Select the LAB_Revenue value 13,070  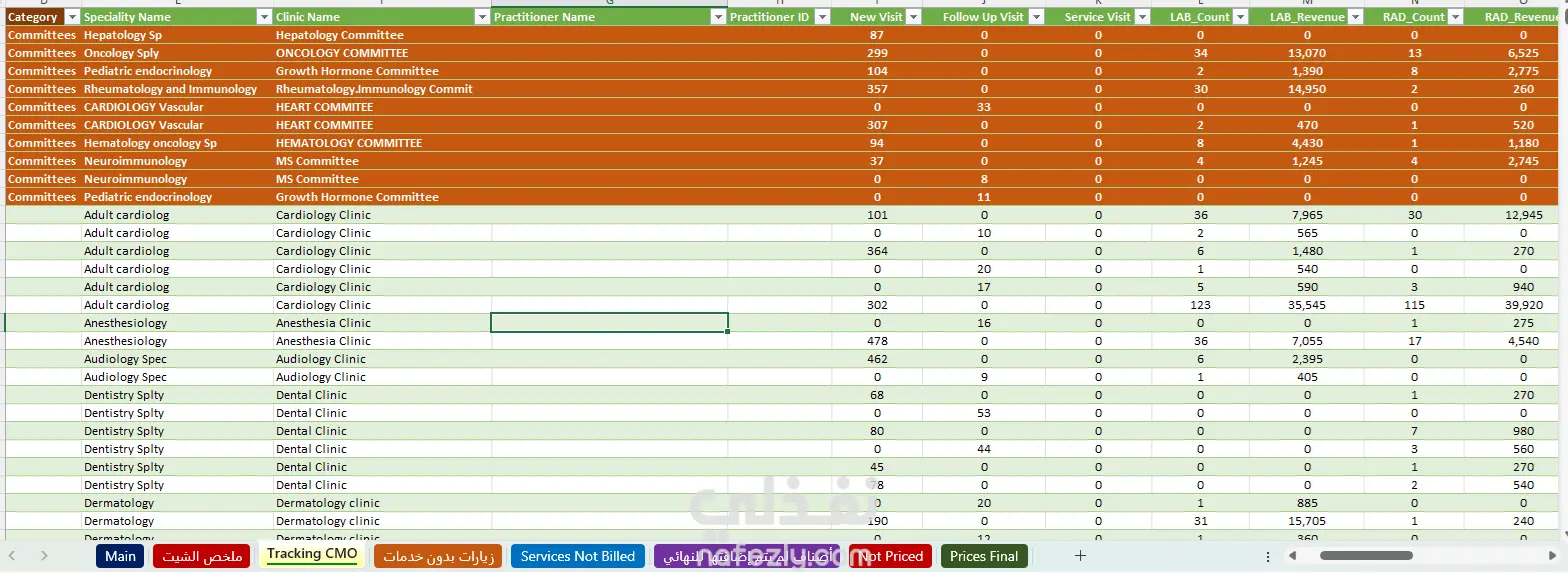pos(1307,53)
